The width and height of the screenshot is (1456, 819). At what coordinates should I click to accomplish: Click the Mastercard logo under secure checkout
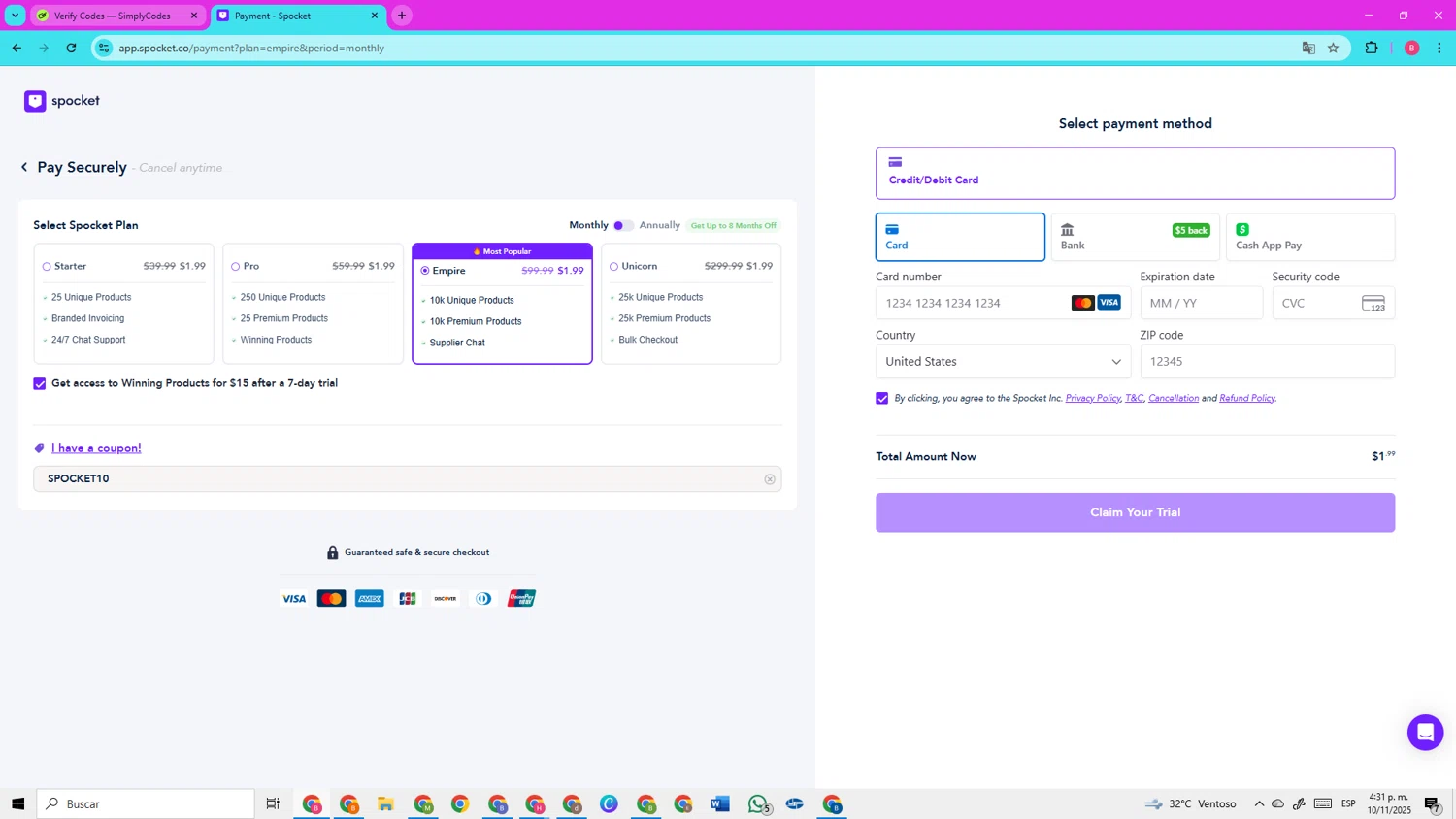tap(332, 599)
